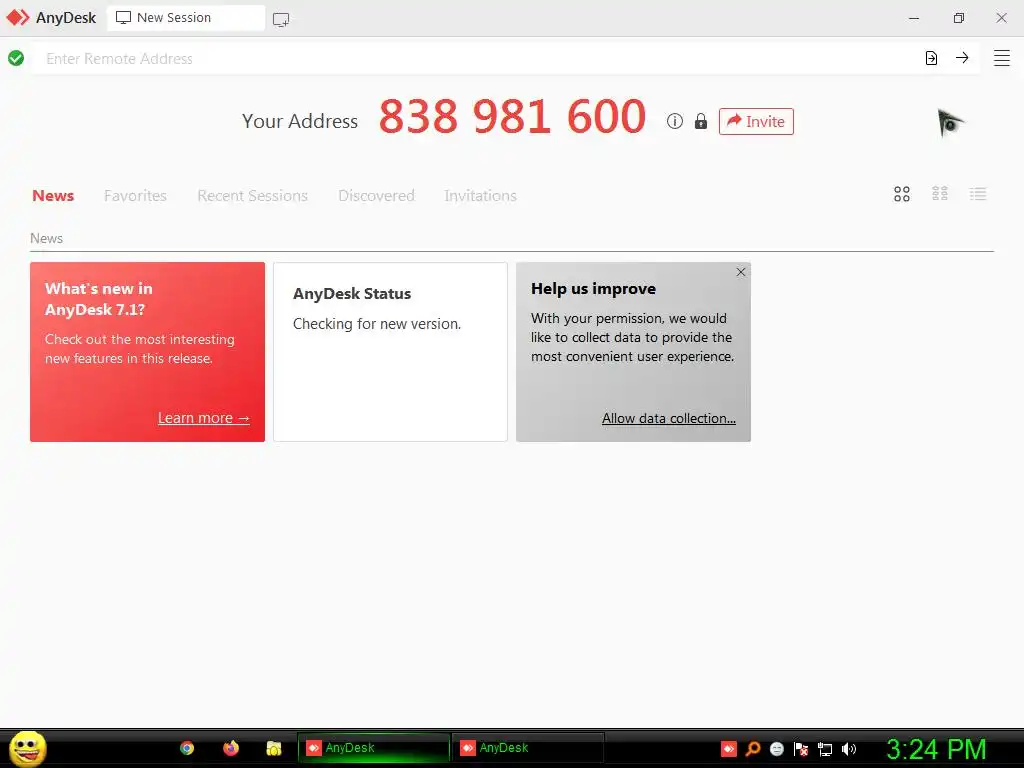Open the Recent Sessions tab
This screenshot has width=1024, height=768.
tap(252, 195)
